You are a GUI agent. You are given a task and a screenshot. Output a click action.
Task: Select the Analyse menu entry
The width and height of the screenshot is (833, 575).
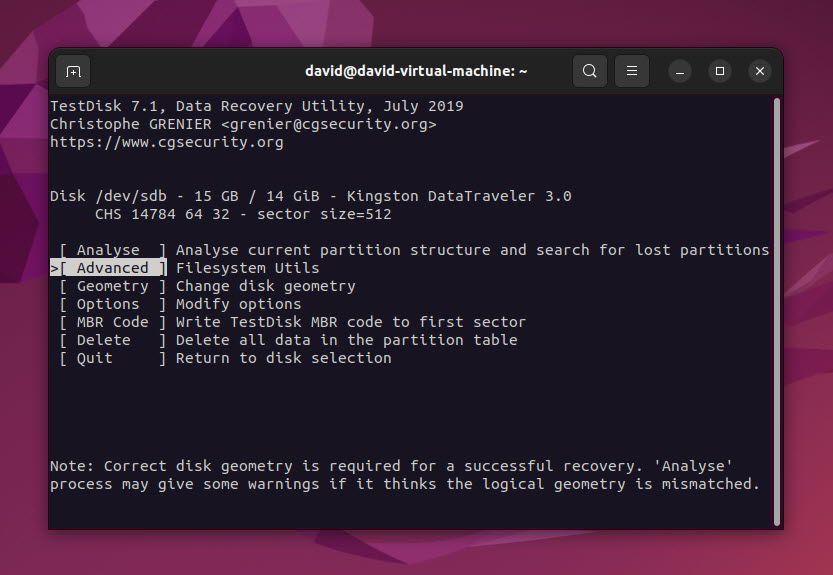113,250
